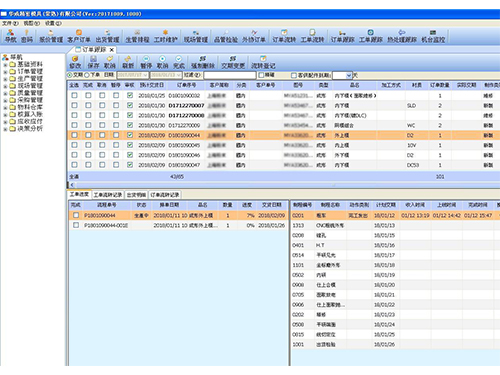Click the 保存 save icon
The image size is (500, 375).
(x=93, y=62)
